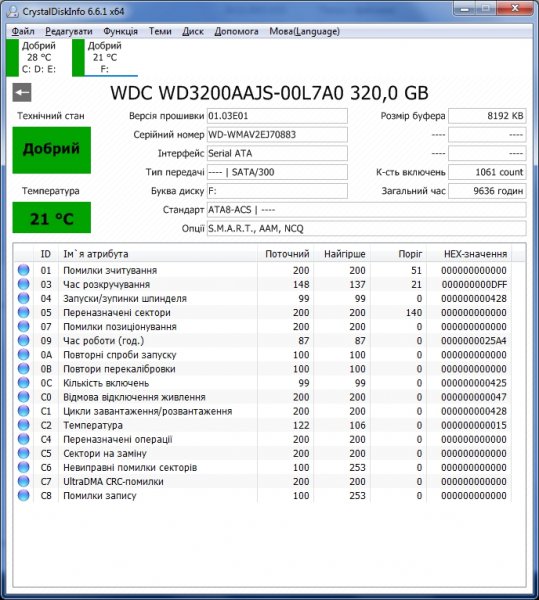
Task: Click status orb for C7 UltraDMA CRC-помилки
Action: click(23, 481)
